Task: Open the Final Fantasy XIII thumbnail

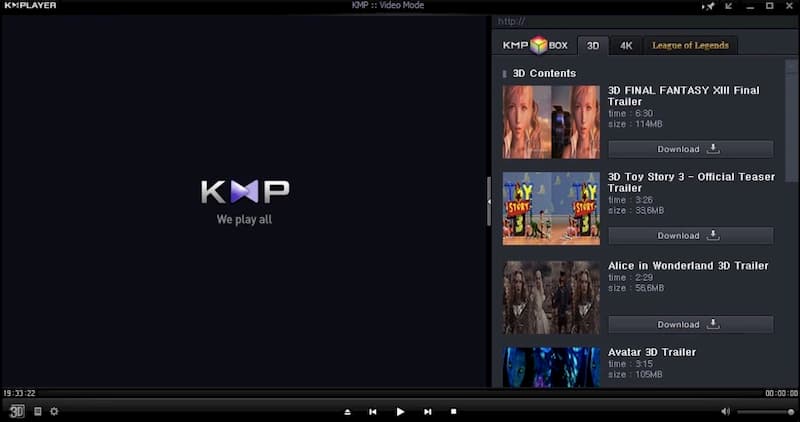Action: 551,122
